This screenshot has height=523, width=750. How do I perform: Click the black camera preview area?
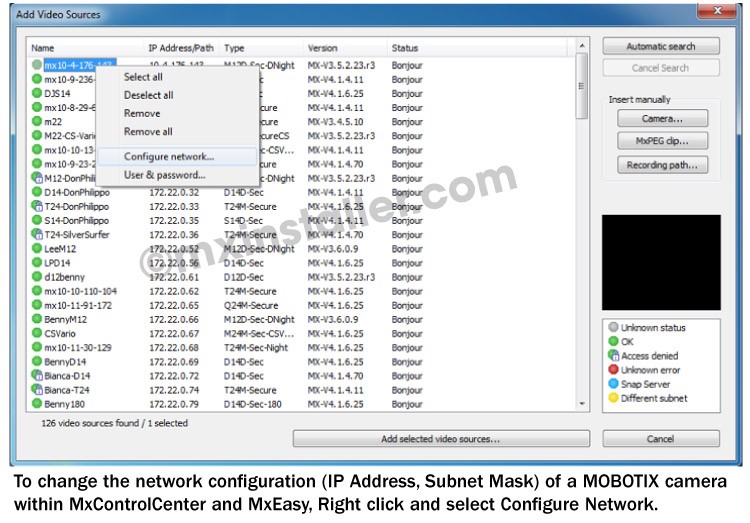(661, 262)
